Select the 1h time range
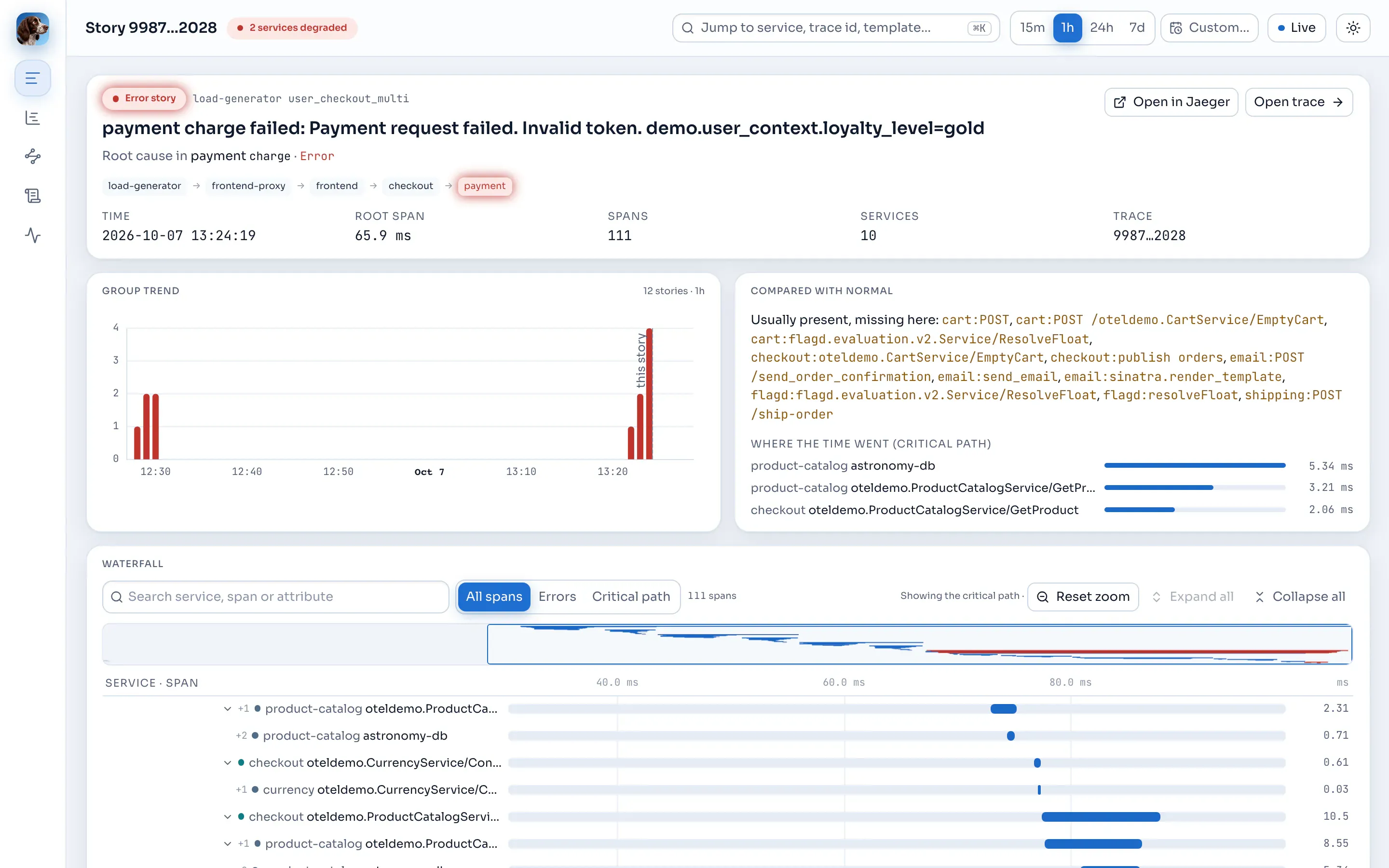Image resolution: width=1389 pixels, height=868 pixels. pos(1067,28)
